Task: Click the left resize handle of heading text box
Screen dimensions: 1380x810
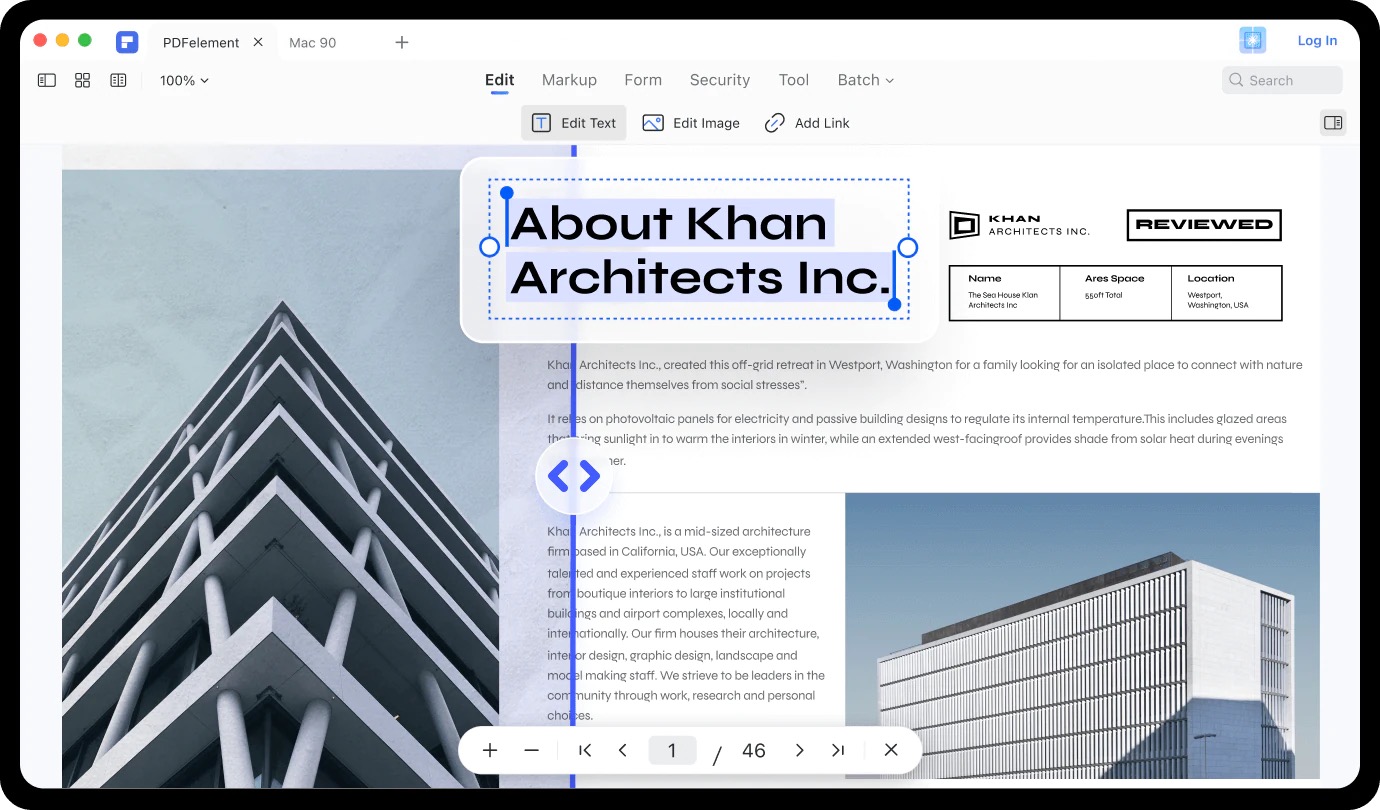Action: click(x=489, y=247)
